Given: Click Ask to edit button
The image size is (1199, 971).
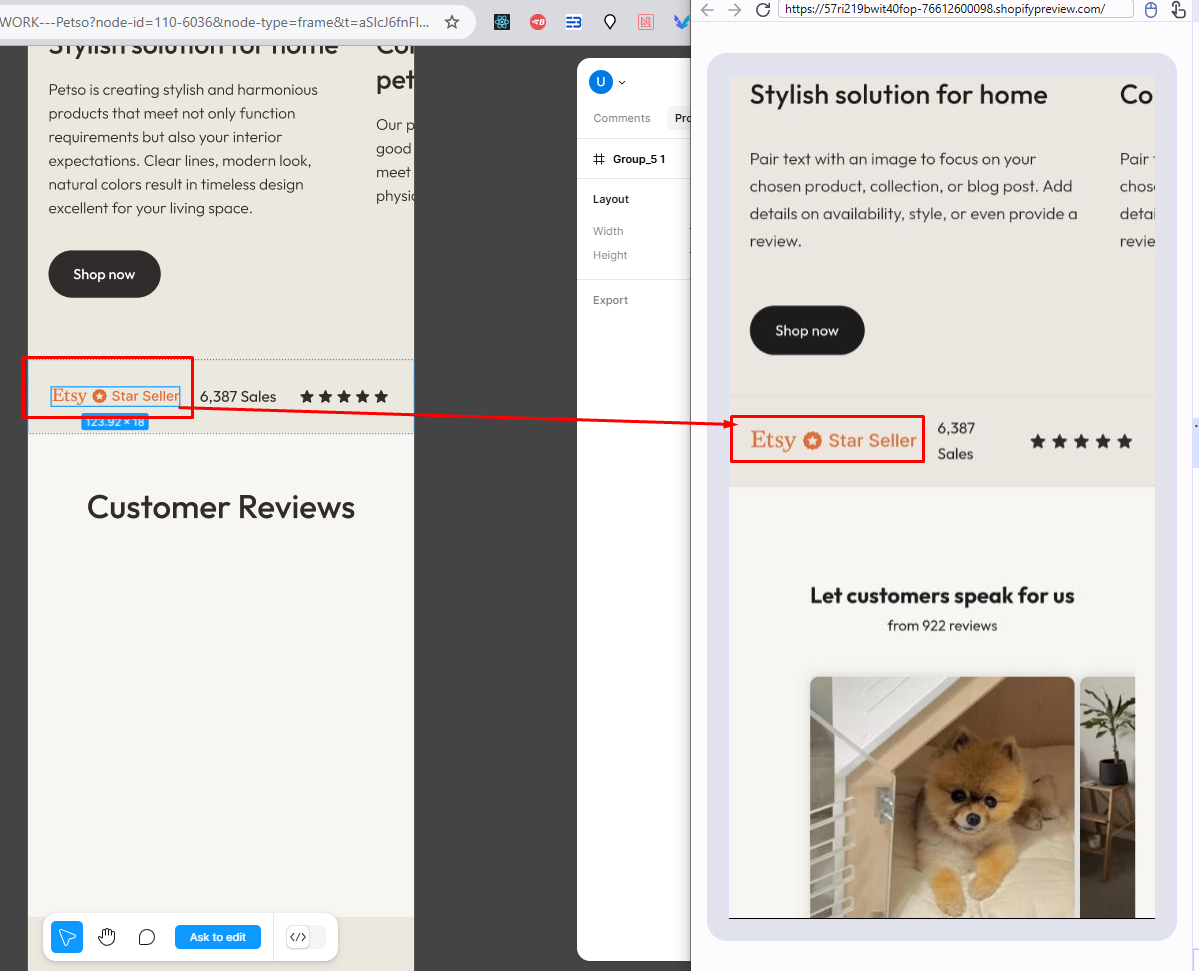Looking at the screenshot, I should click(x=218, y=937).
